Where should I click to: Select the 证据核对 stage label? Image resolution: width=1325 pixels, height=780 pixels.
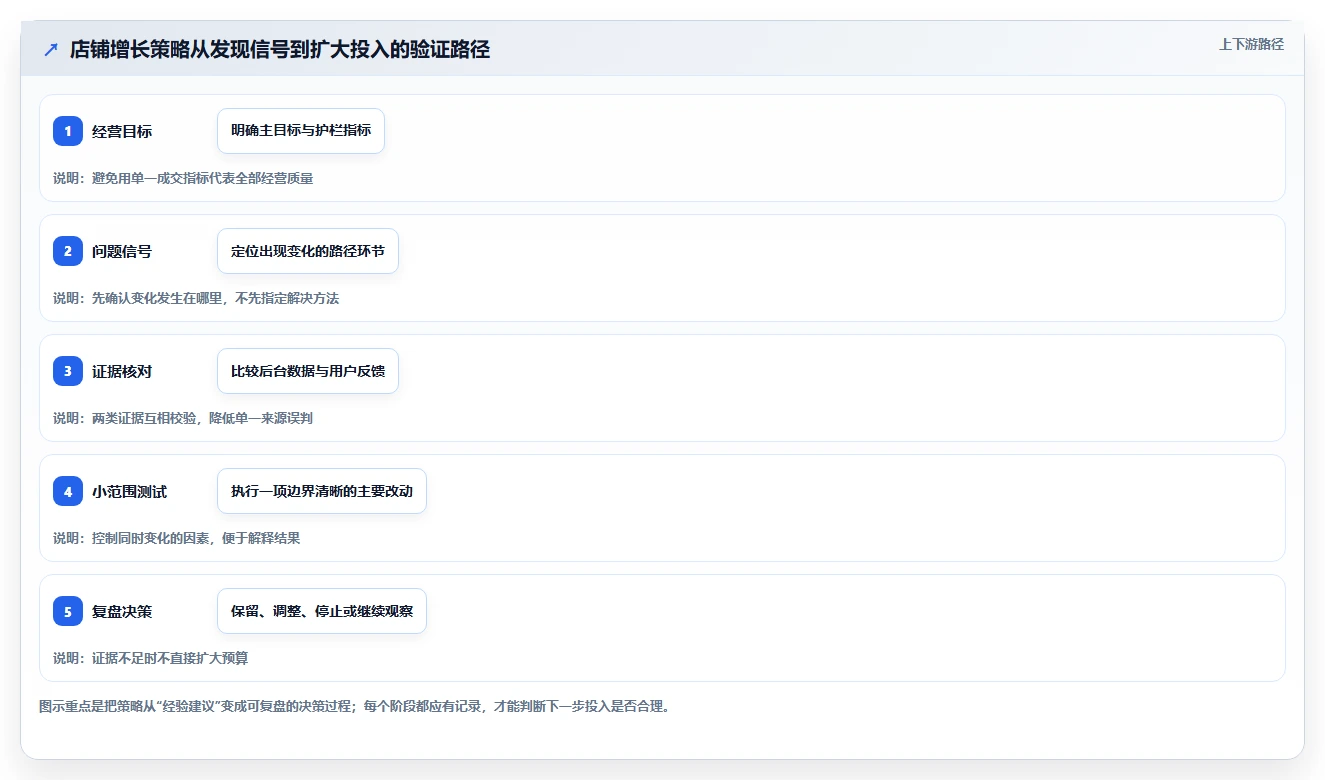tap(122, 371)
